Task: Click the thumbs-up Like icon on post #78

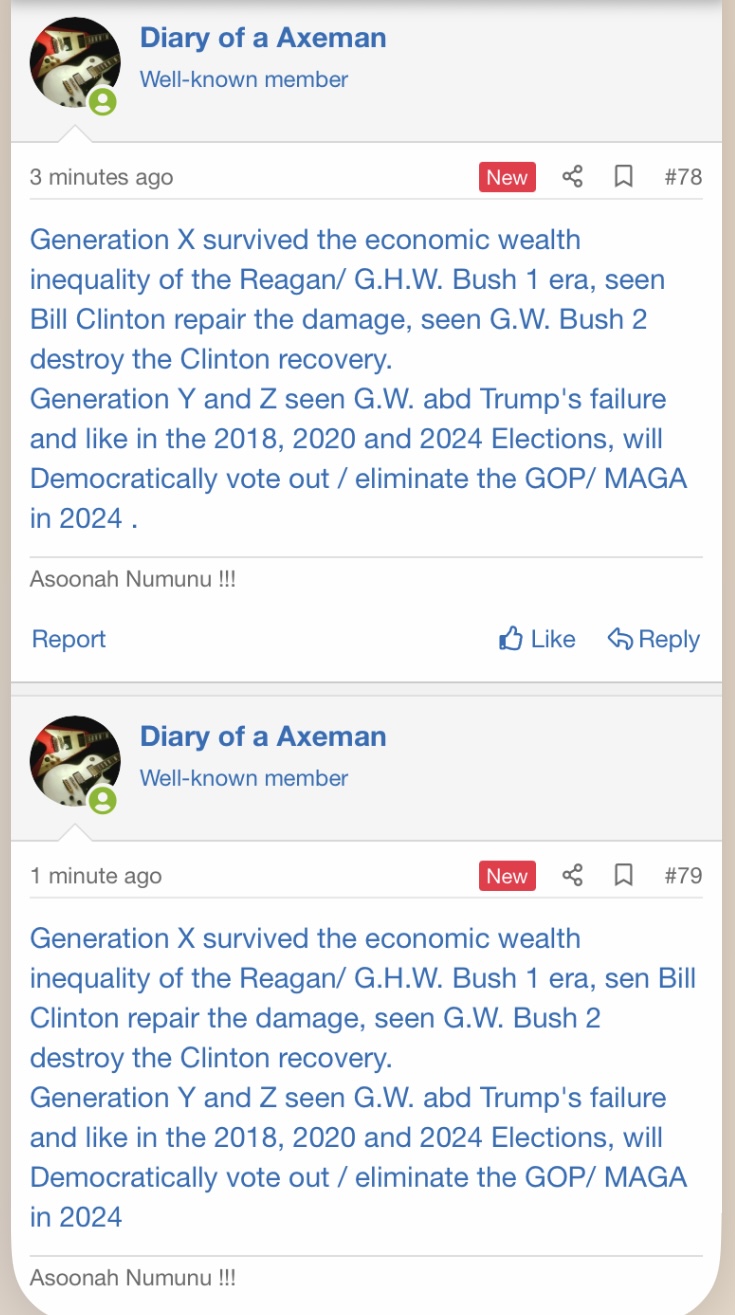Action: [x=511, y=639]
